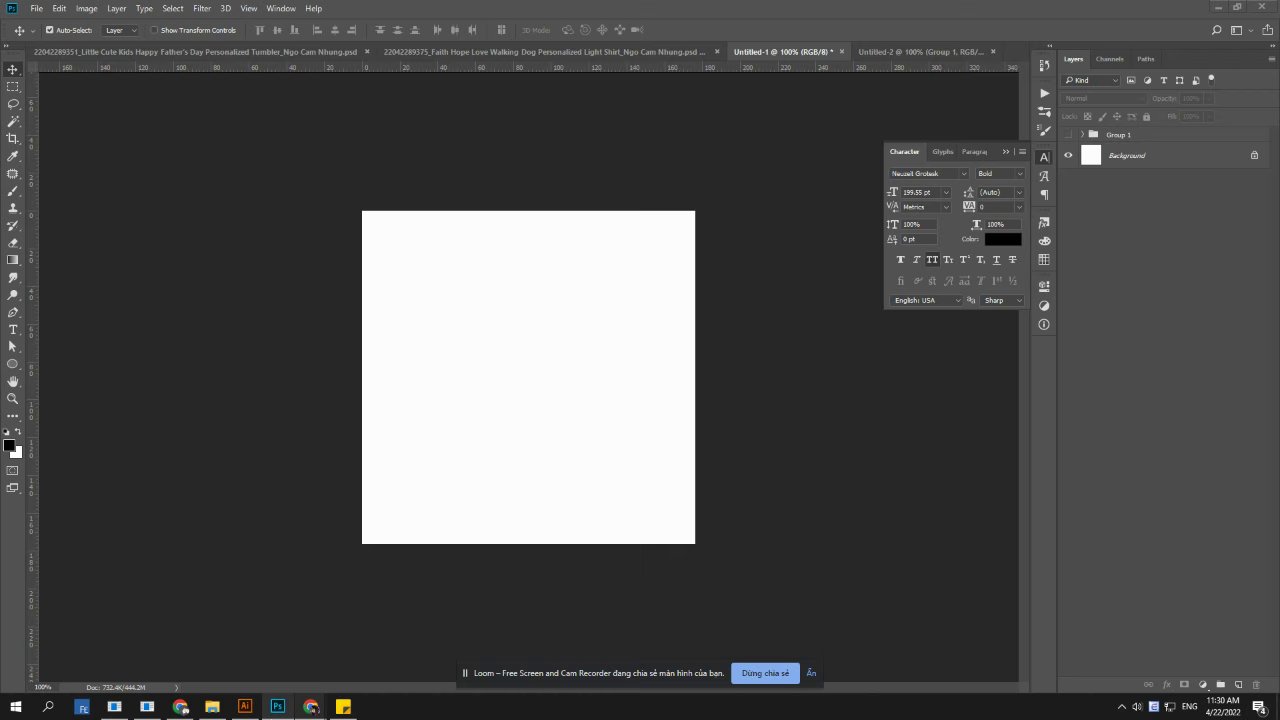The height and width of the screenshot is (720, 1280).
Task: Select the Zoom tool in toolbar
Action: tap(13, 399)
